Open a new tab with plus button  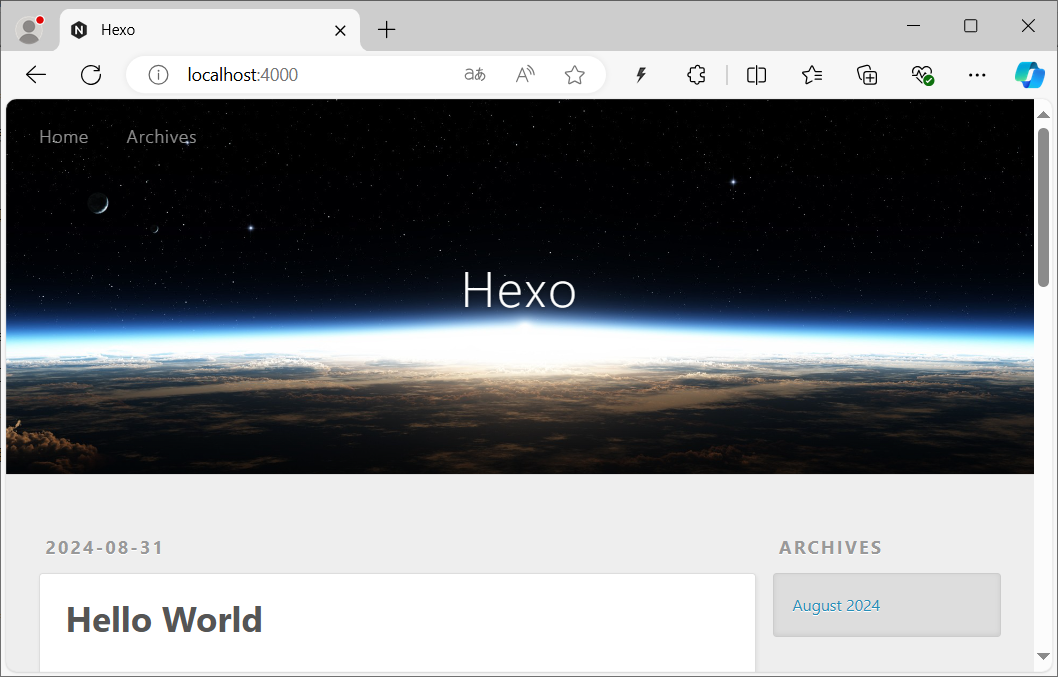(x=387, y=30)
